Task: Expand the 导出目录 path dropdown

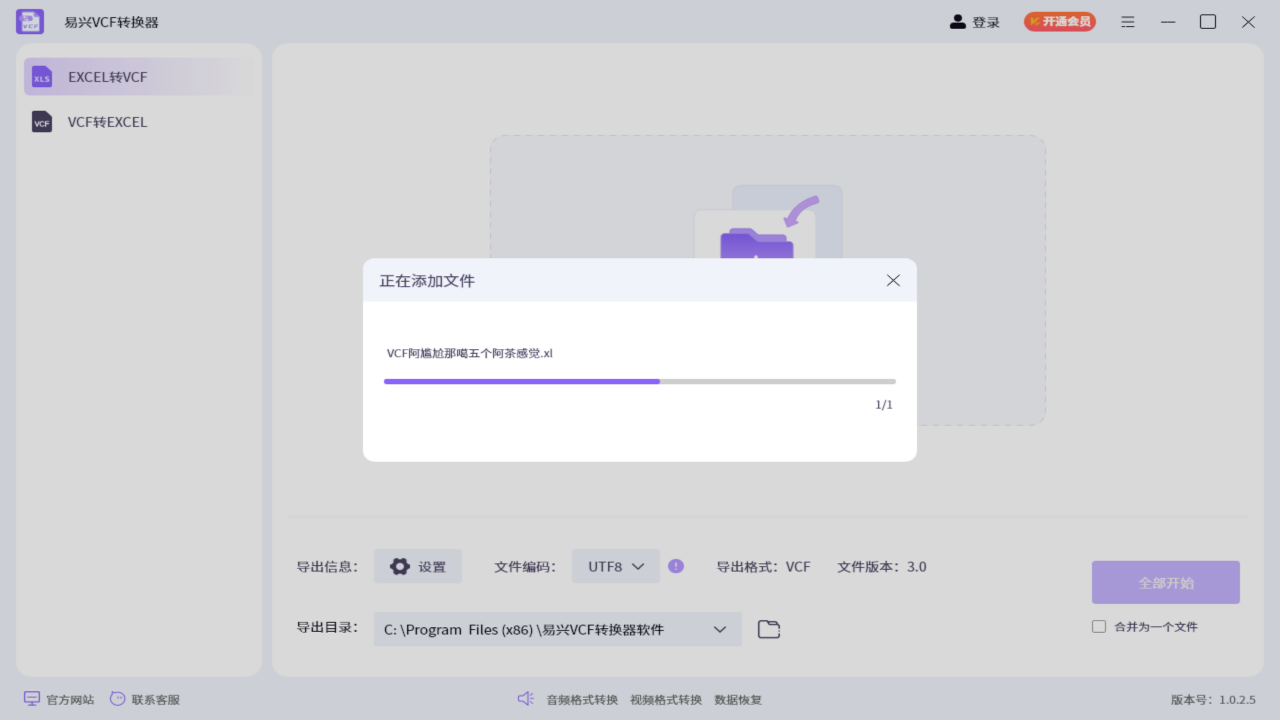Action: (719, 629)
